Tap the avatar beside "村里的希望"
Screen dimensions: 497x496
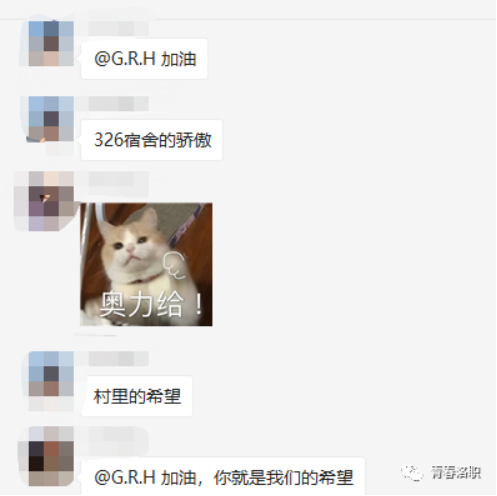point(51,374)
